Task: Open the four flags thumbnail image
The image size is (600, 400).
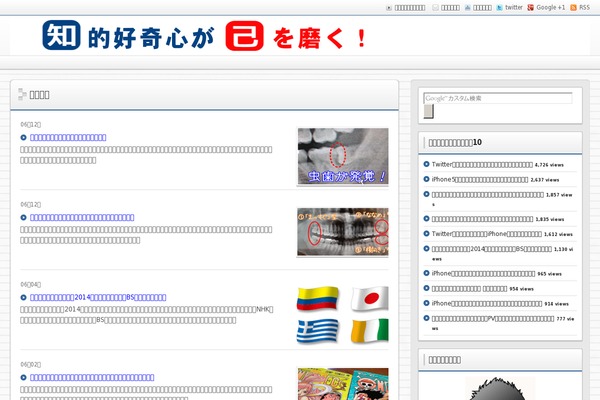Action: (x=343, y=315)
